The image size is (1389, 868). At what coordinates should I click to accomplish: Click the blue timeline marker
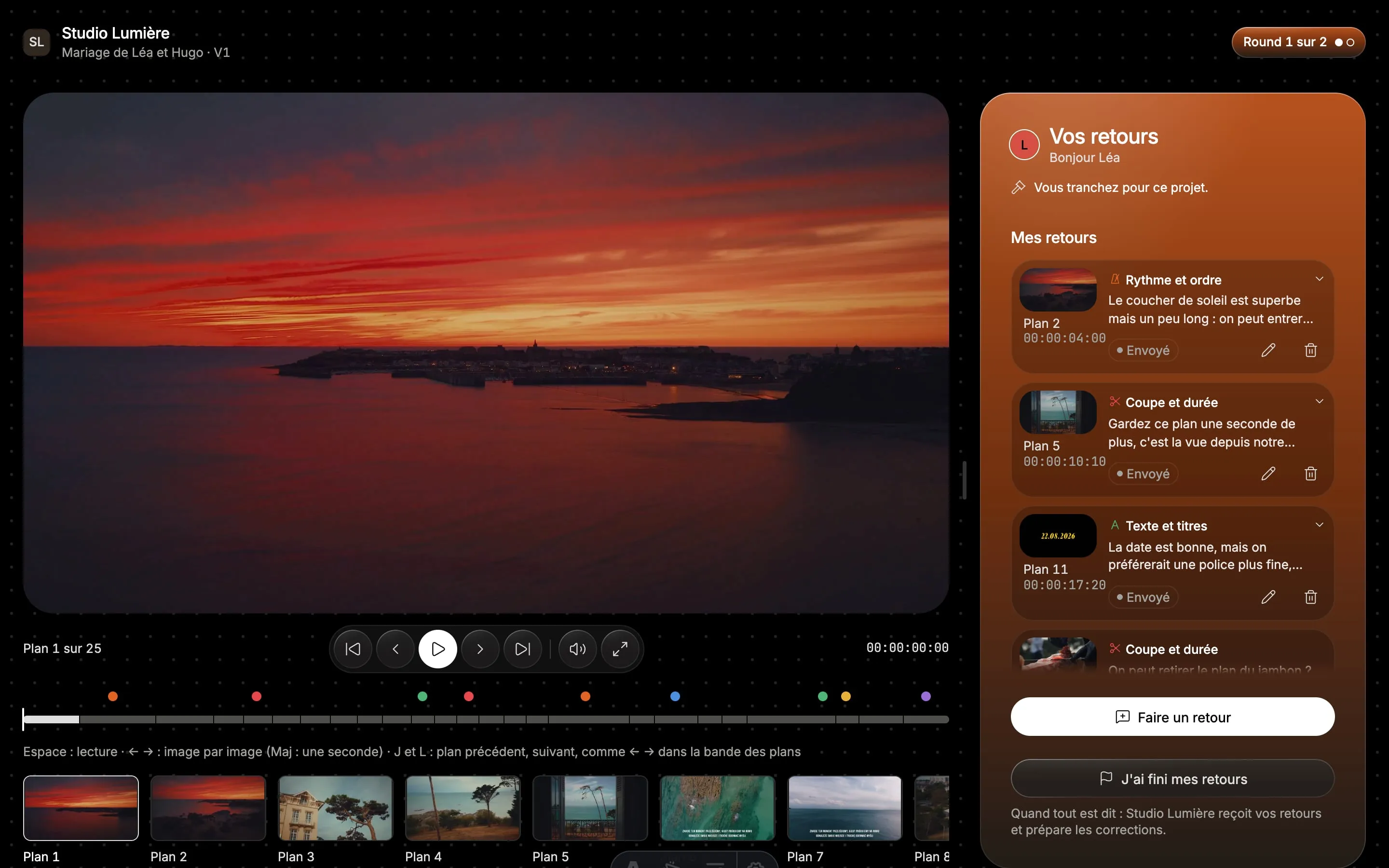tap(675, 696)
